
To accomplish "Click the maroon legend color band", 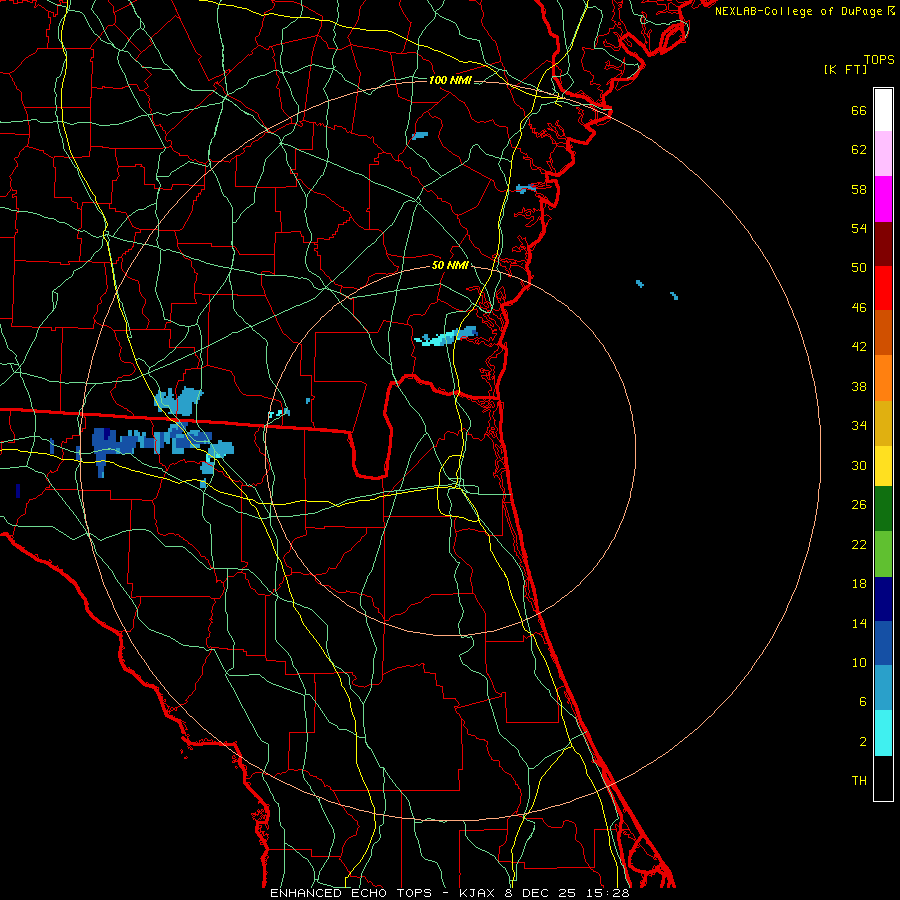I will pos(883,245).
